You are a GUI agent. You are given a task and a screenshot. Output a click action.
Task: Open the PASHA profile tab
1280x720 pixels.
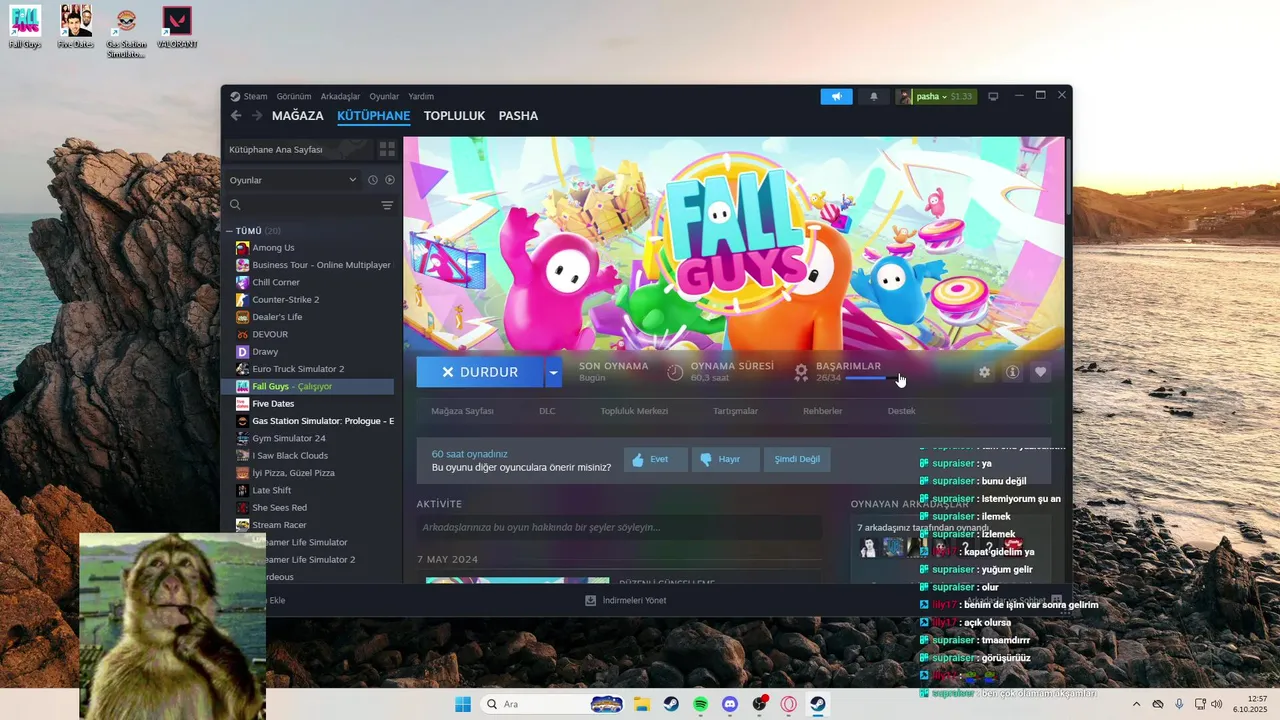coord(518,116)
